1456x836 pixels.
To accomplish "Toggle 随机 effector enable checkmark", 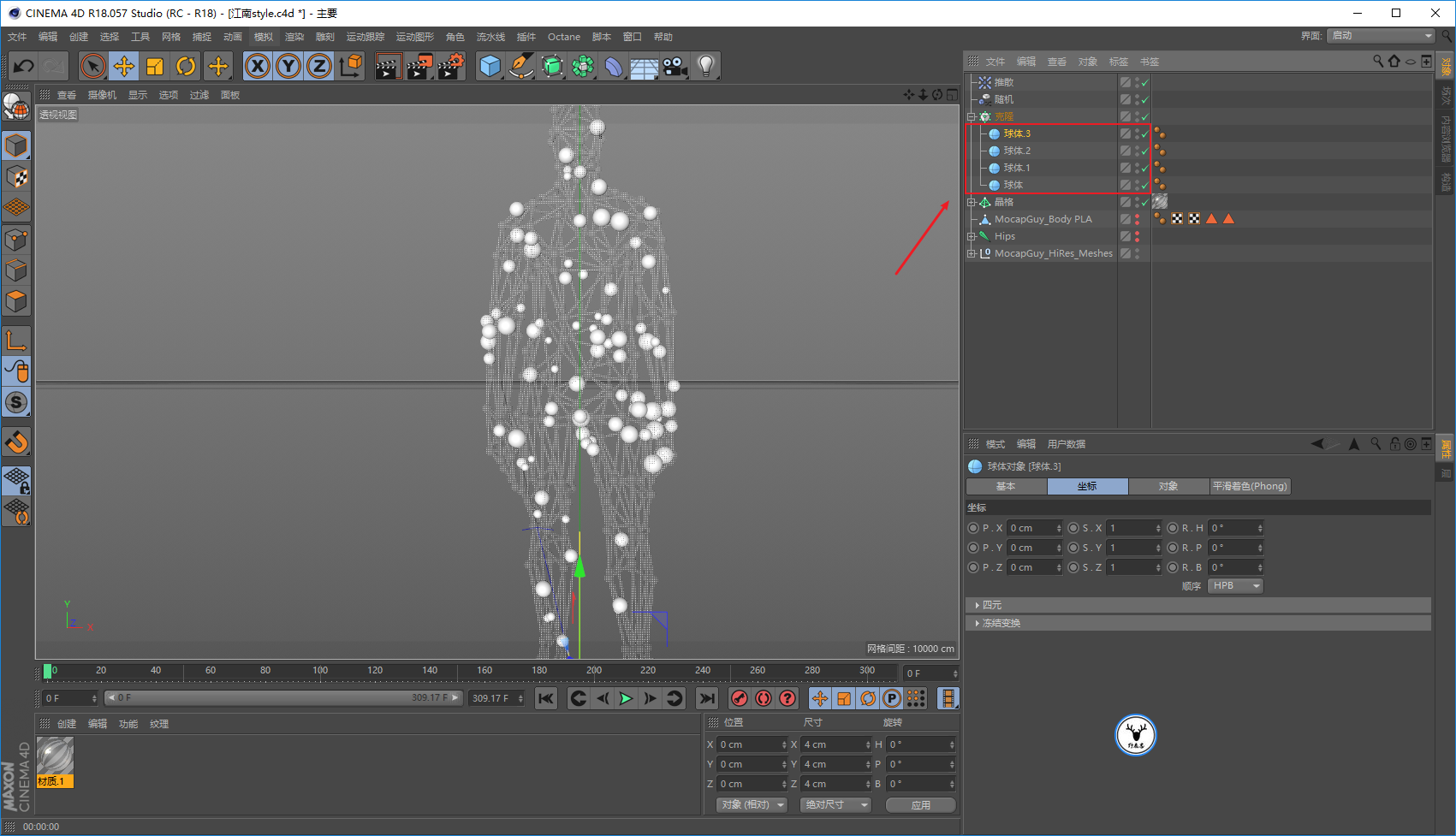I will click(x=1145, y=100).
